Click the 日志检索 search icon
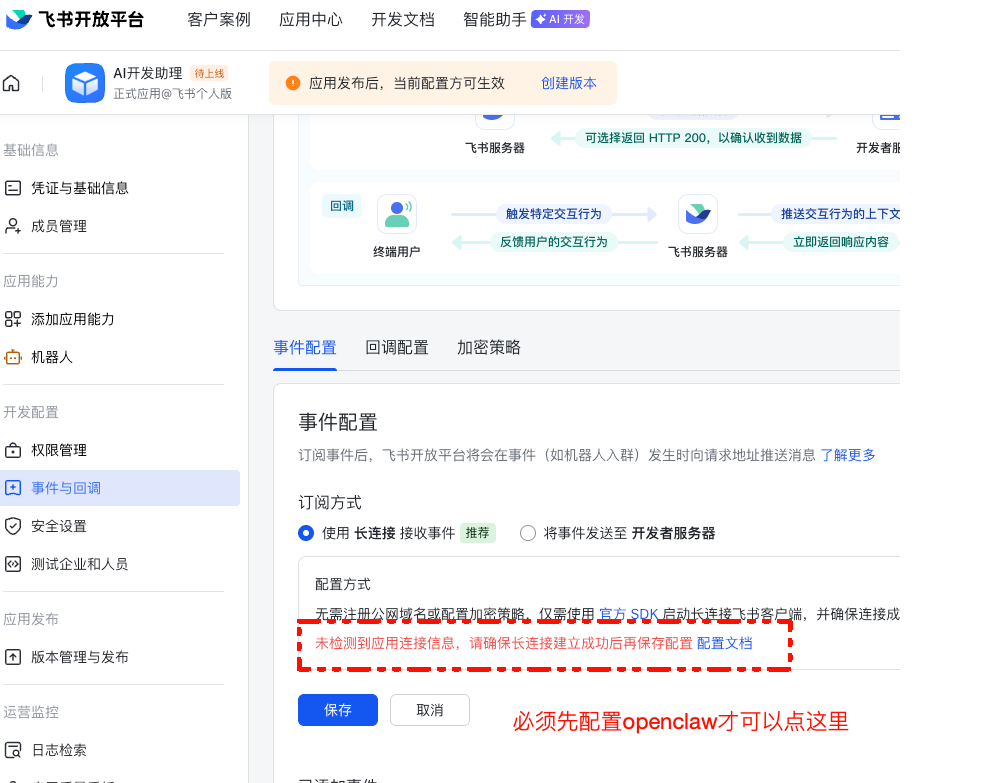The image size is (993, 783). pyautogui.click(x=13, y=750)
